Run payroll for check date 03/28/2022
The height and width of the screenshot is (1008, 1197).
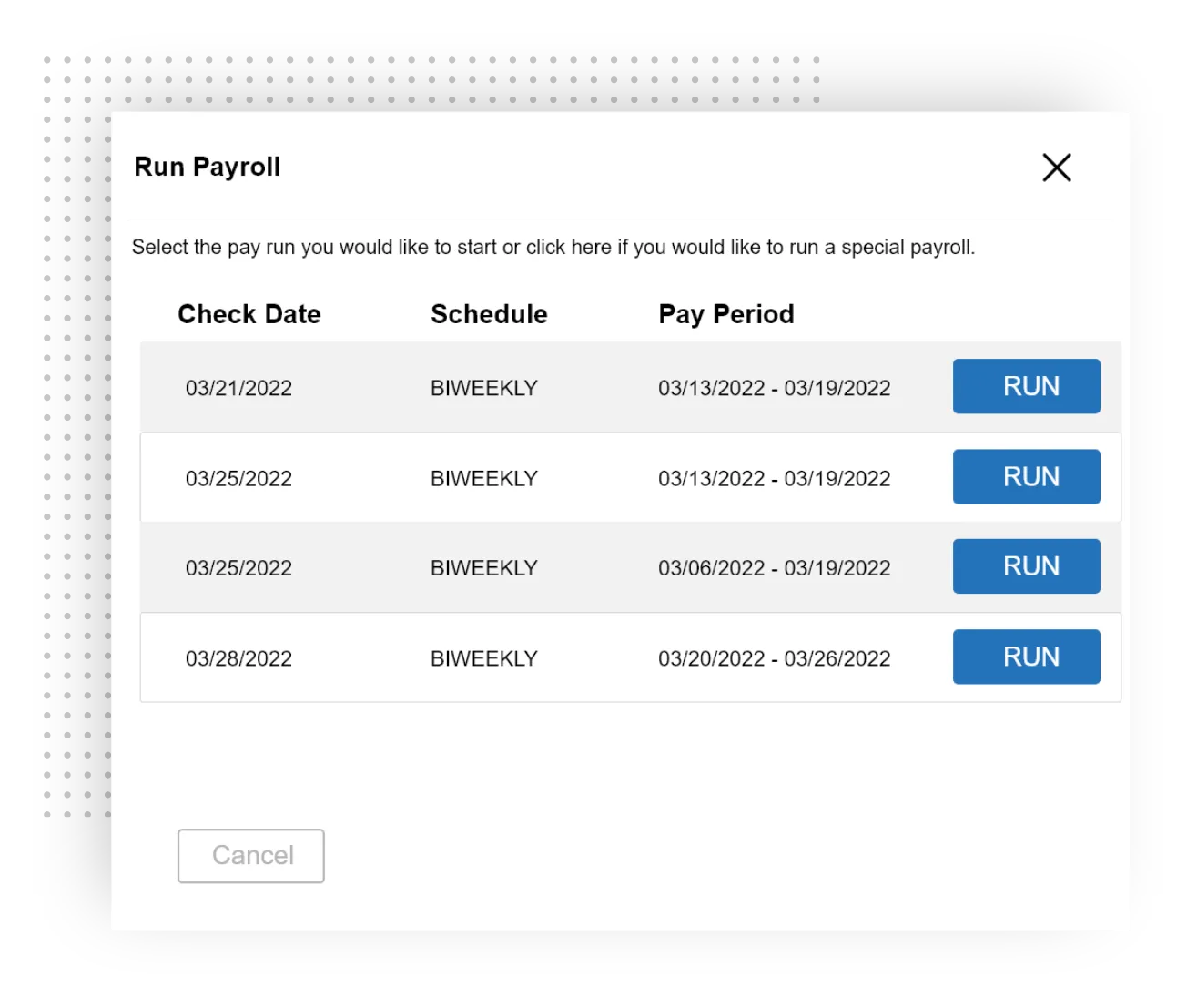[1026, 657]
